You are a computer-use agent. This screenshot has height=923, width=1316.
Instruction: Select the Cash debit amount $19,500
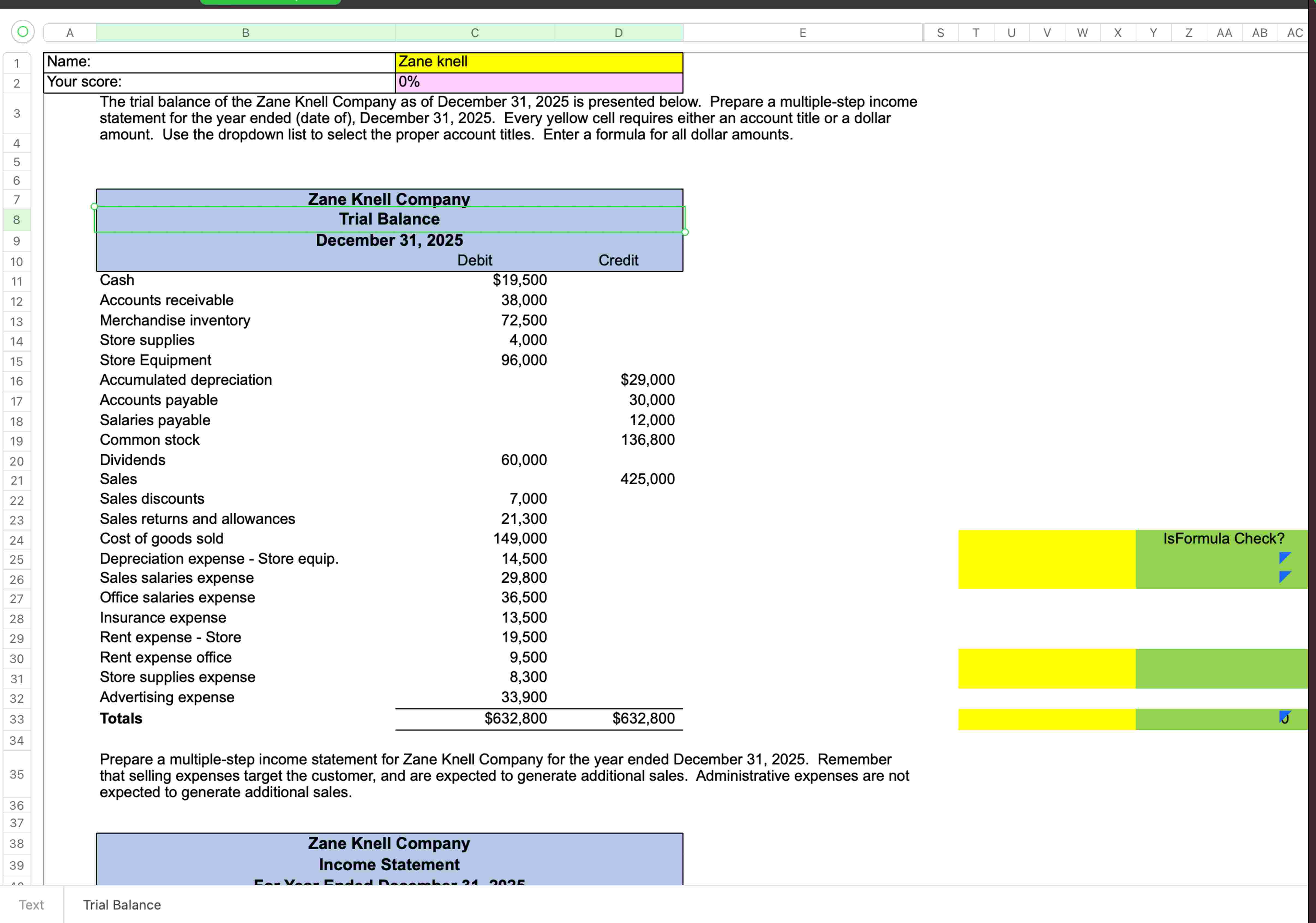pos(519,280)
